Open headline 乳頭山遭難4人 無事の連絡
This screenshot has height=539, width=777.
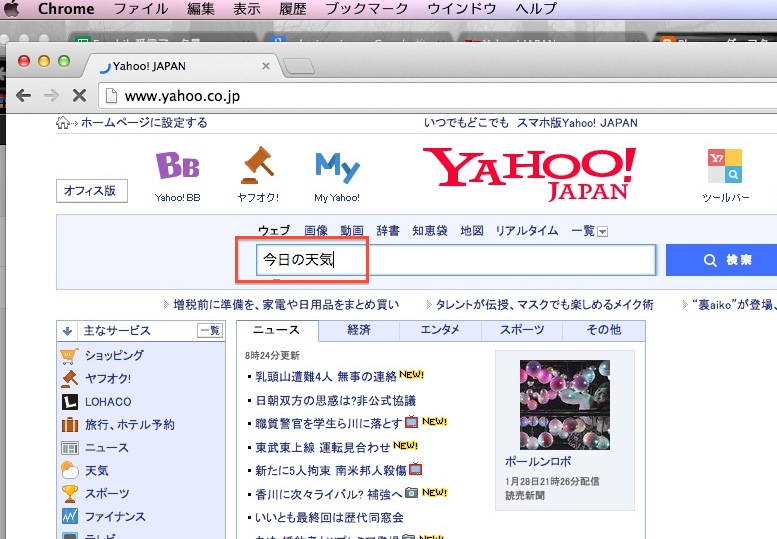coord(326,377)
